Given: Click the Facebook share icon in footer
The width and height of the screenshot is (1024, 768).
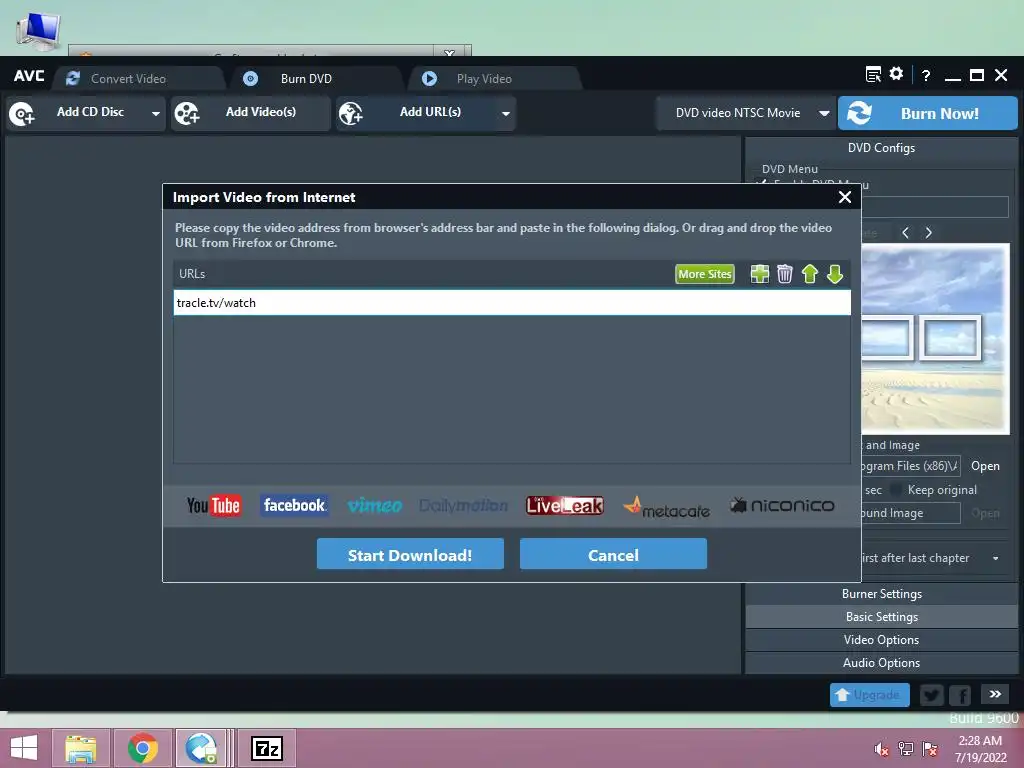Looking at the screenshot, I should tap(960, 695).
